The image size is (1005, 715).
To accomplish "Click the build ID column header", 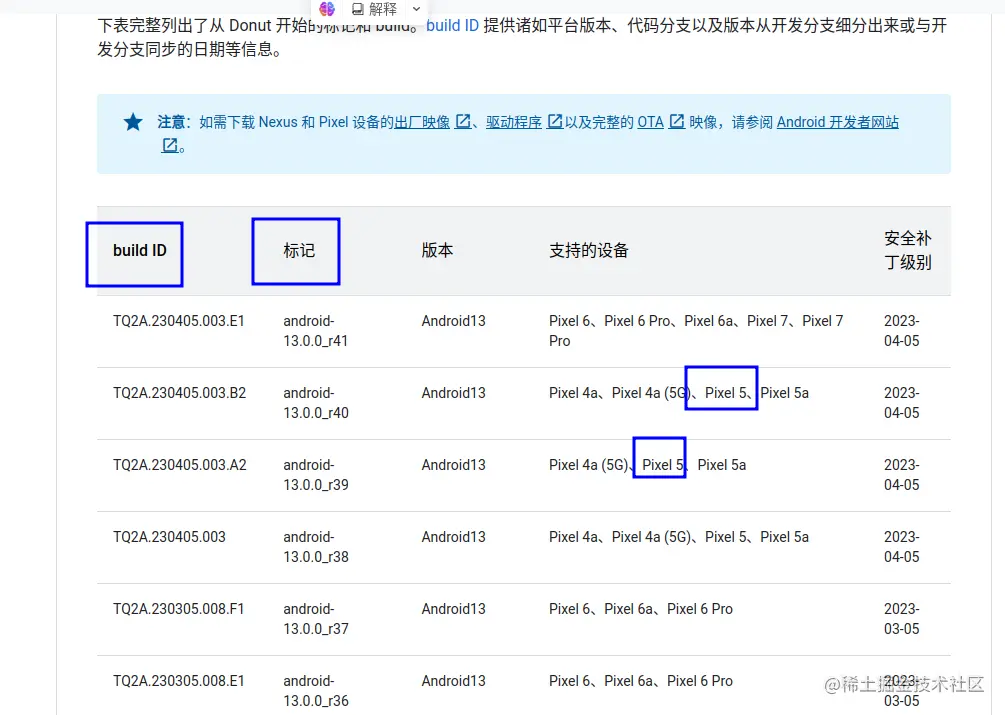I will pos(140,251).
